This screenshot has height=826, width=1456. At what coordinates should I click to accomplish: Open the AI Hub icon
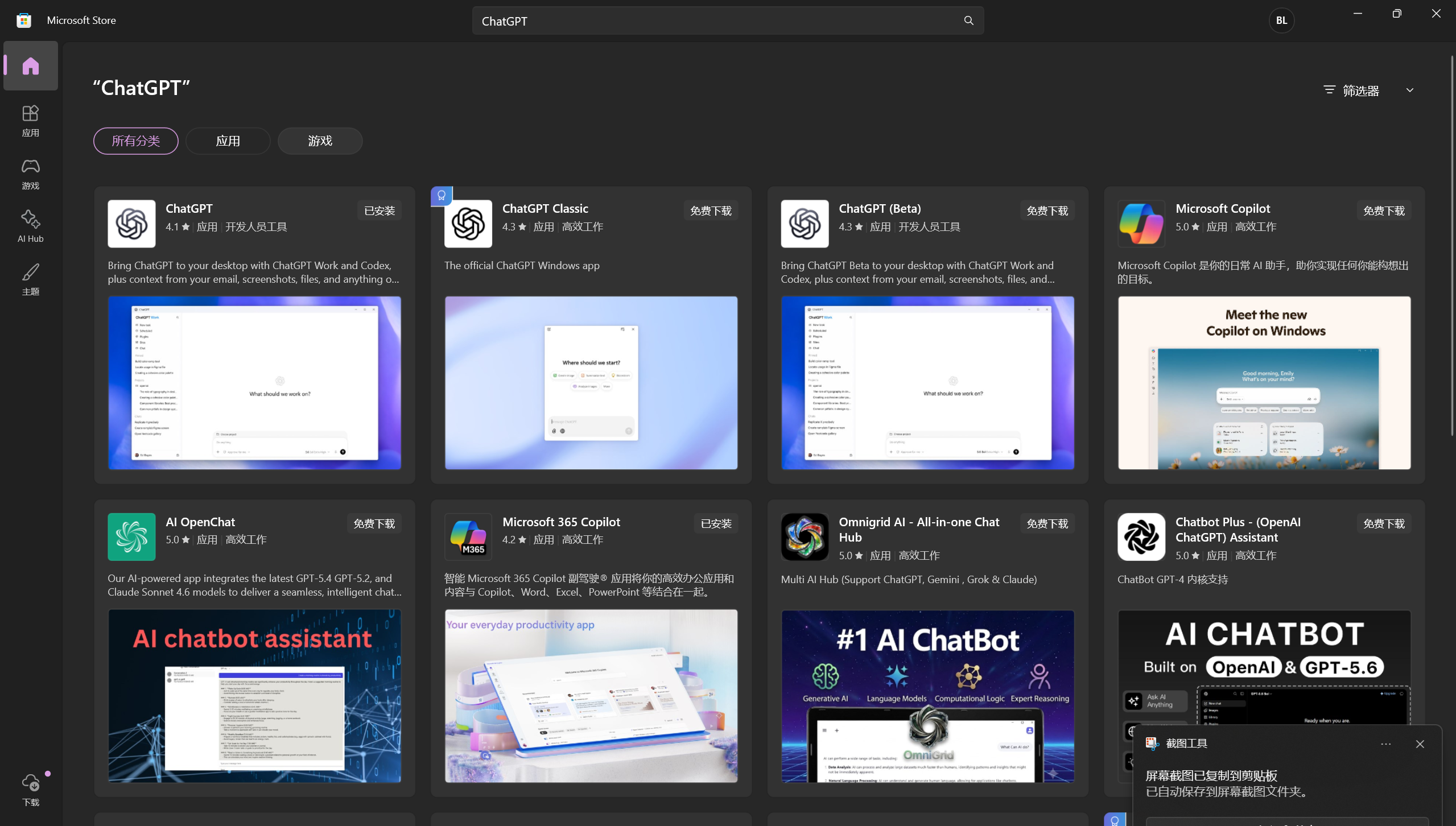pos(31,219)
